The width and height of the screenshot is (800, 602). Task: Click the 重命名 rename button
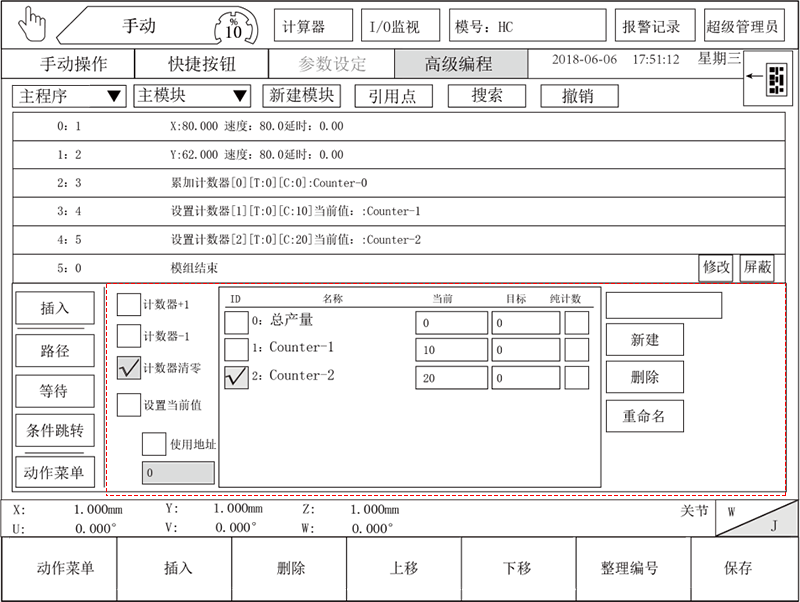coord(644,414)
